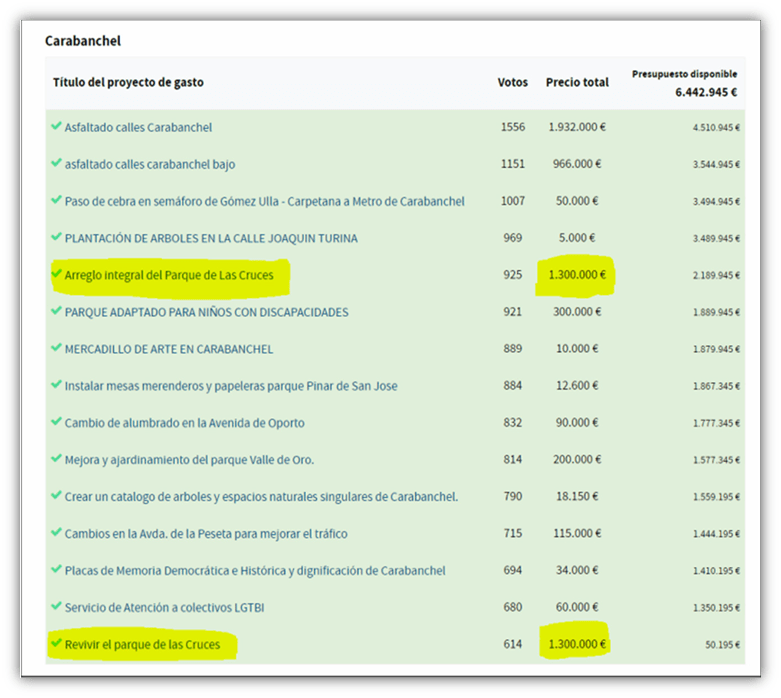
Task: Open Asfaltado calles Carabanchel project
Action: [x=138, y=128]
